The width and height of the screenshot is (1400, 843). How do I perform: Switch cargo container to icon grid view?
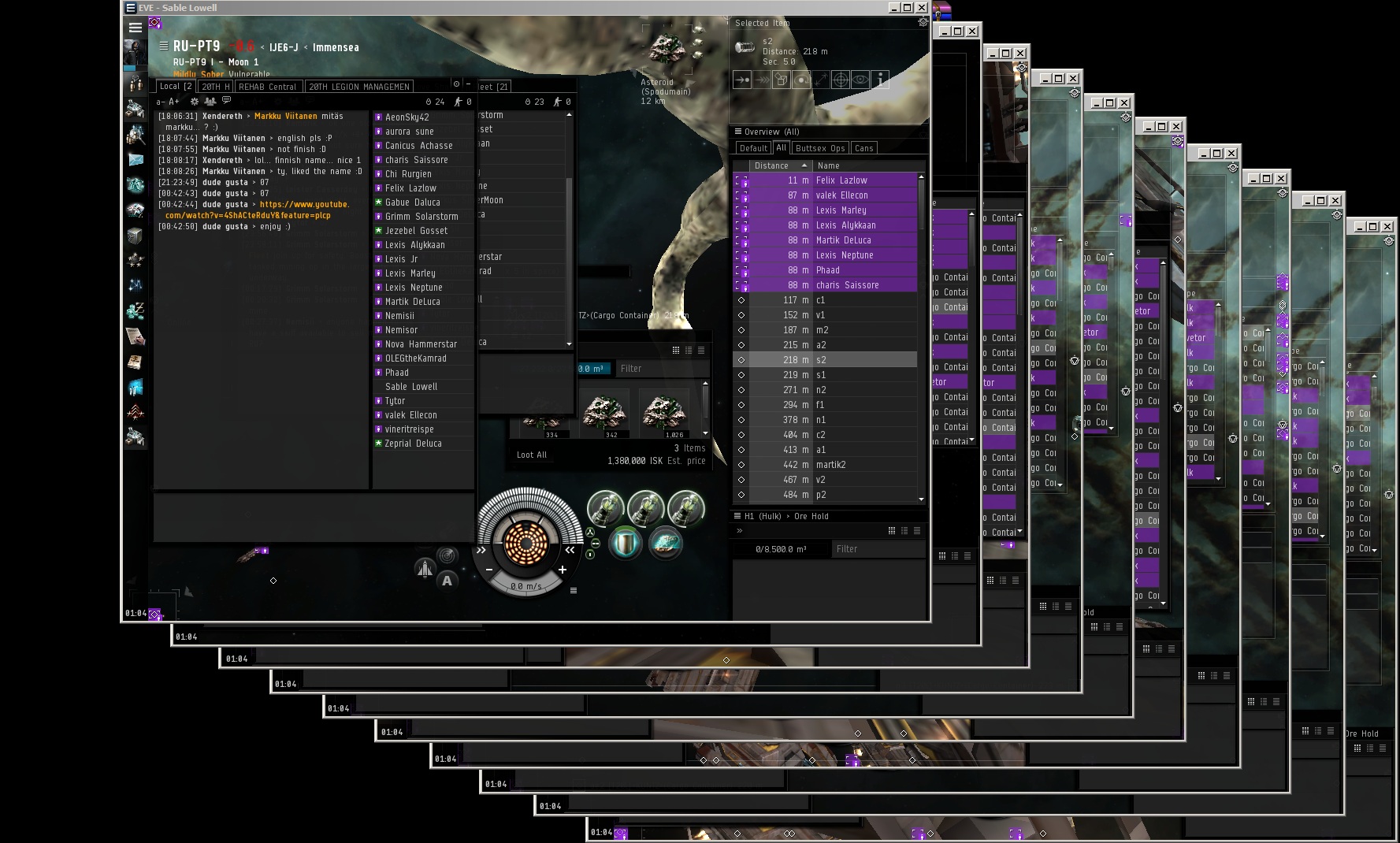676,351
